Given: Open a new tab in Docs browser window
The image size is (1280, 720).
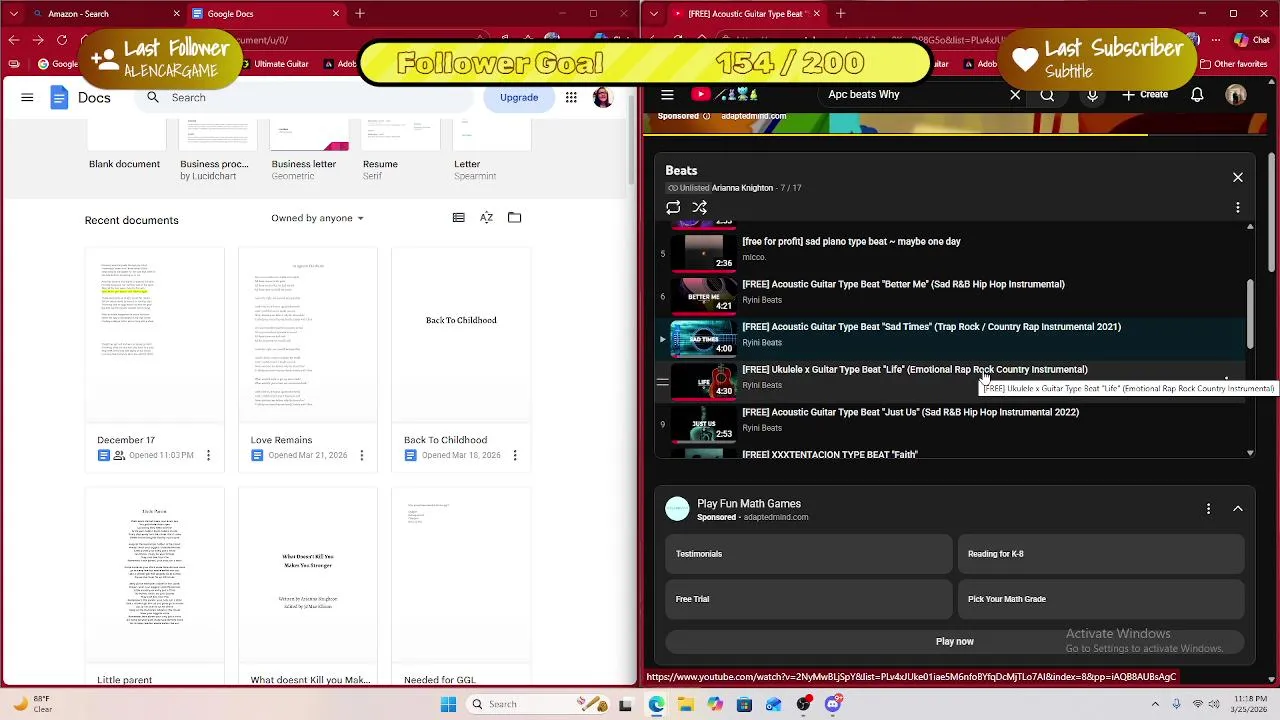Looking at the screenshot, I should pos(359,14).
